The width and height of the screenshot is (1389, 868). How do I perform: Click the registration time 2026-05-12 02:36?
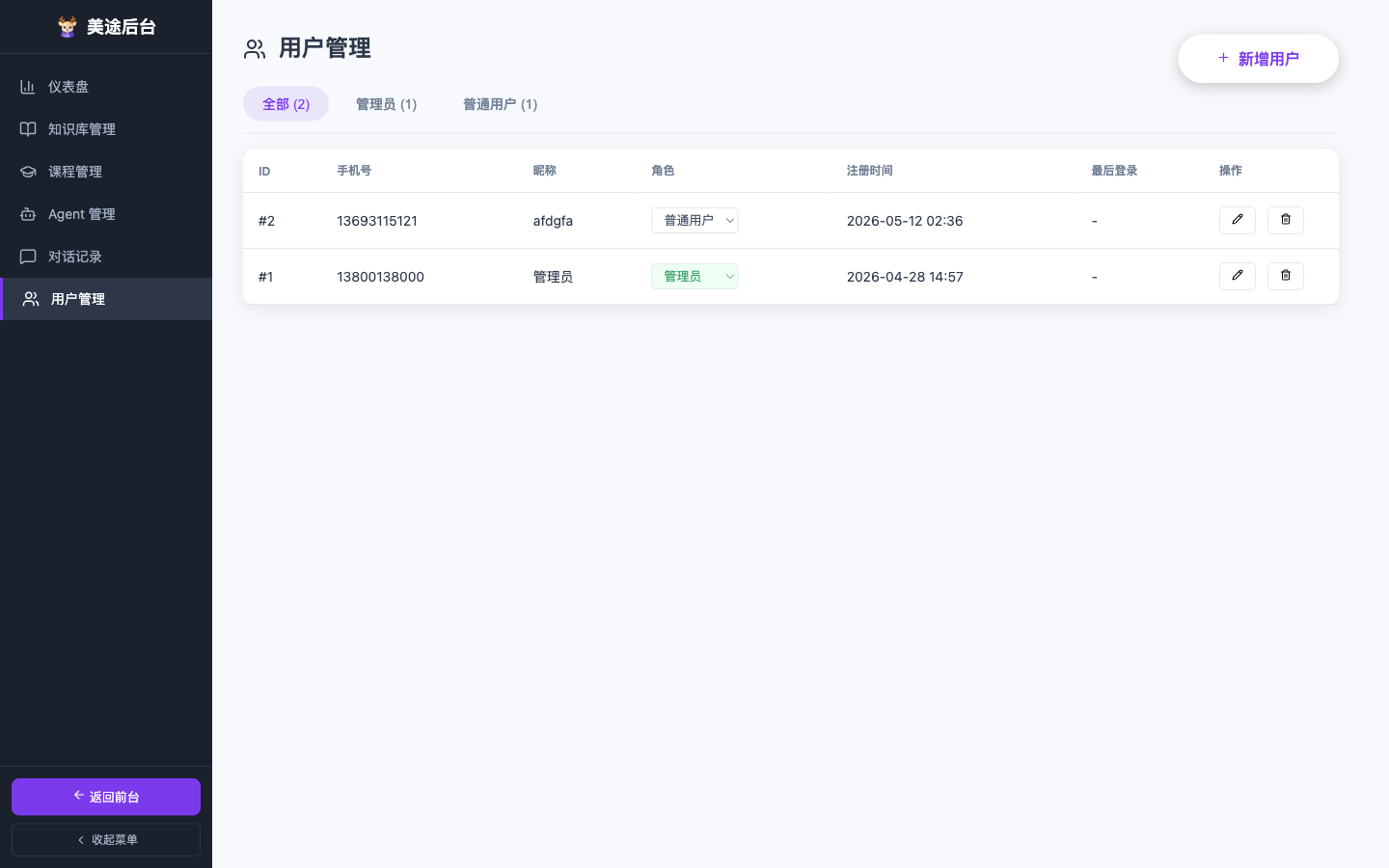click(x=905, y=221)
